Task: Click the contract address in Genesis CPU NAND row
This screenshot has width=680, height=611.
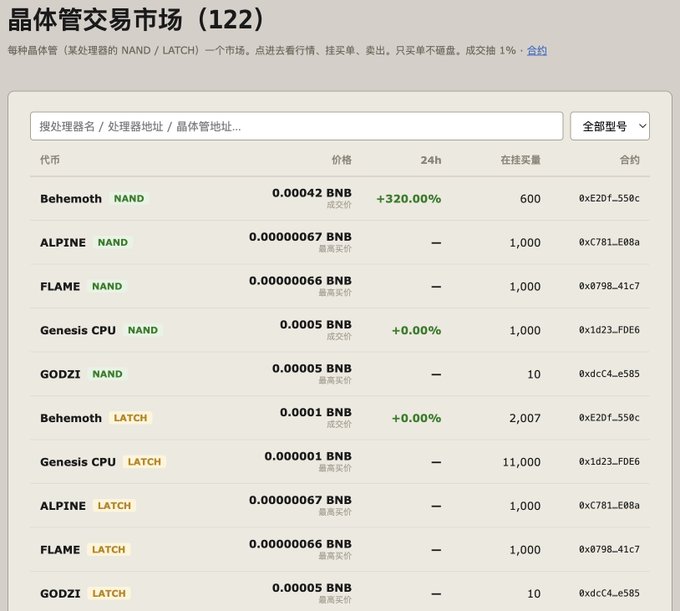Action: (x=609, y=330)
